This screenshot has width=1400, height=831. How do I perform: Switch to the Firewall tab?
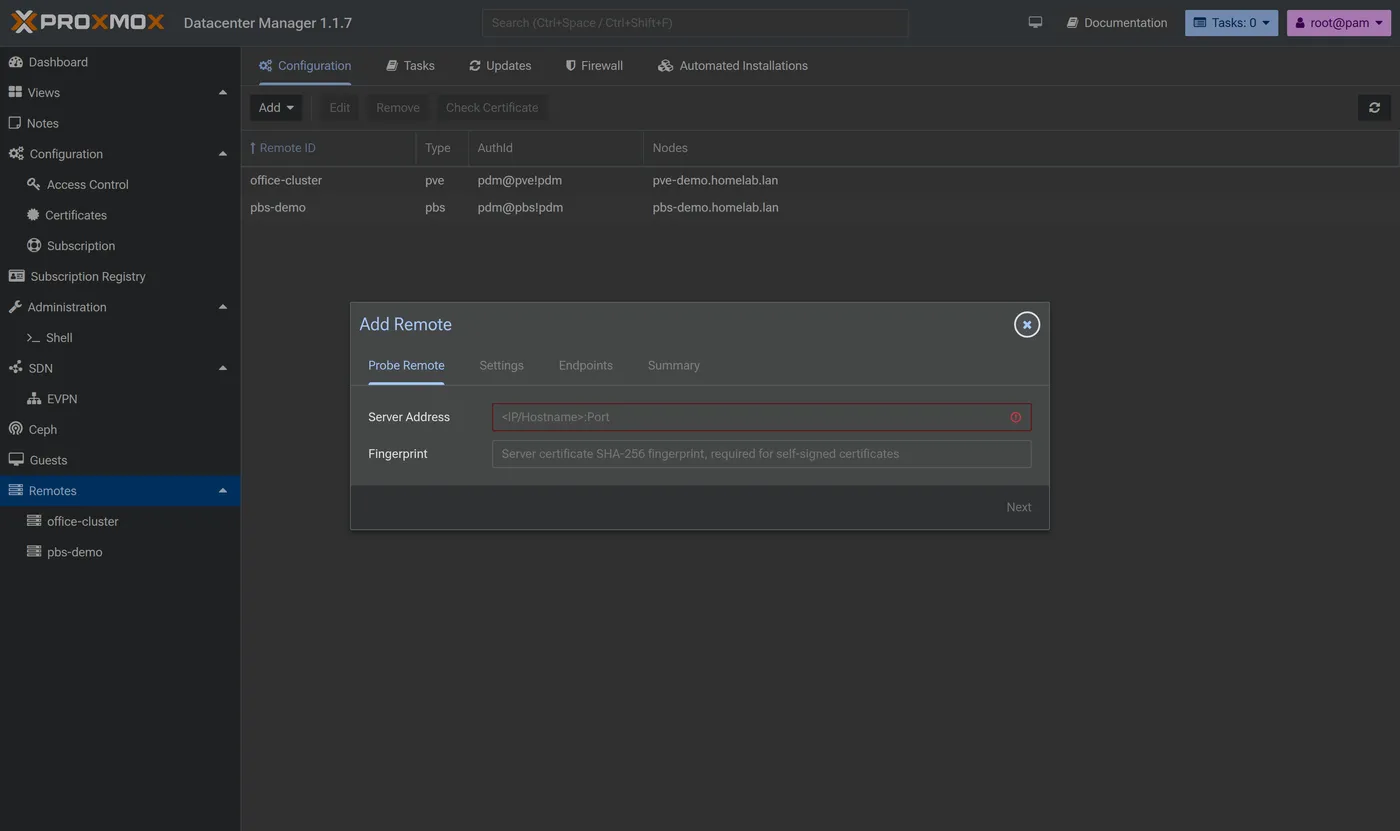(594, 65)
